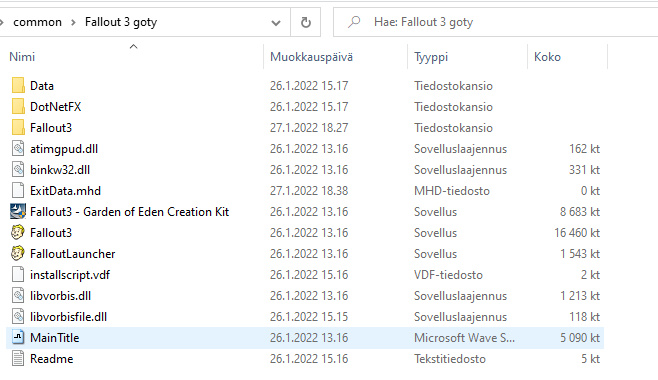The width and height of the screenshot is (658, 380).
Task: Click the libvorbis.dll file icon
Action: [x=18, y=295]
